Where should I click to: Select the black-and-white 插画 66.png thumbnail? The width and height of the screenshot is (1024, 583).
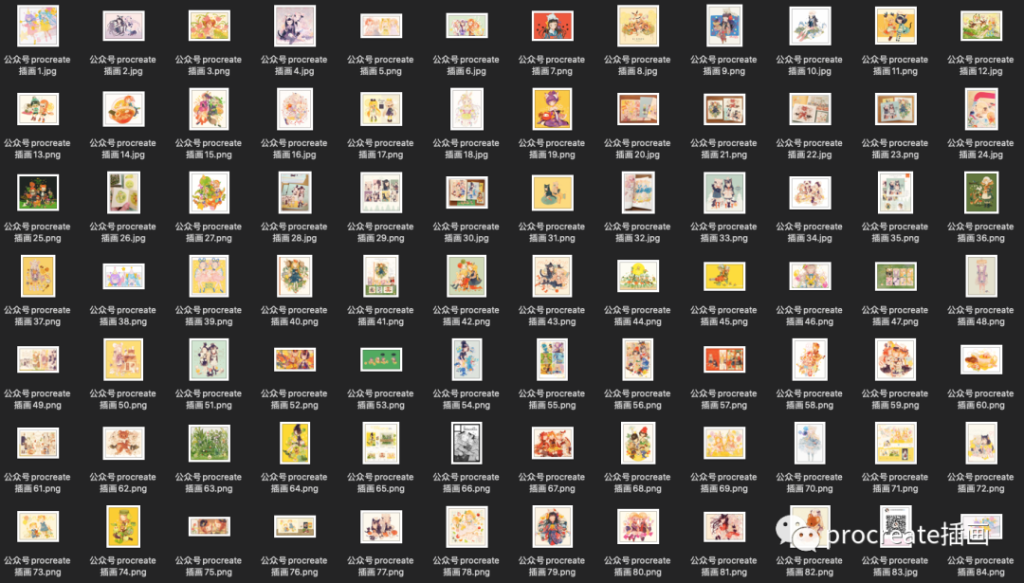point(466,442)
